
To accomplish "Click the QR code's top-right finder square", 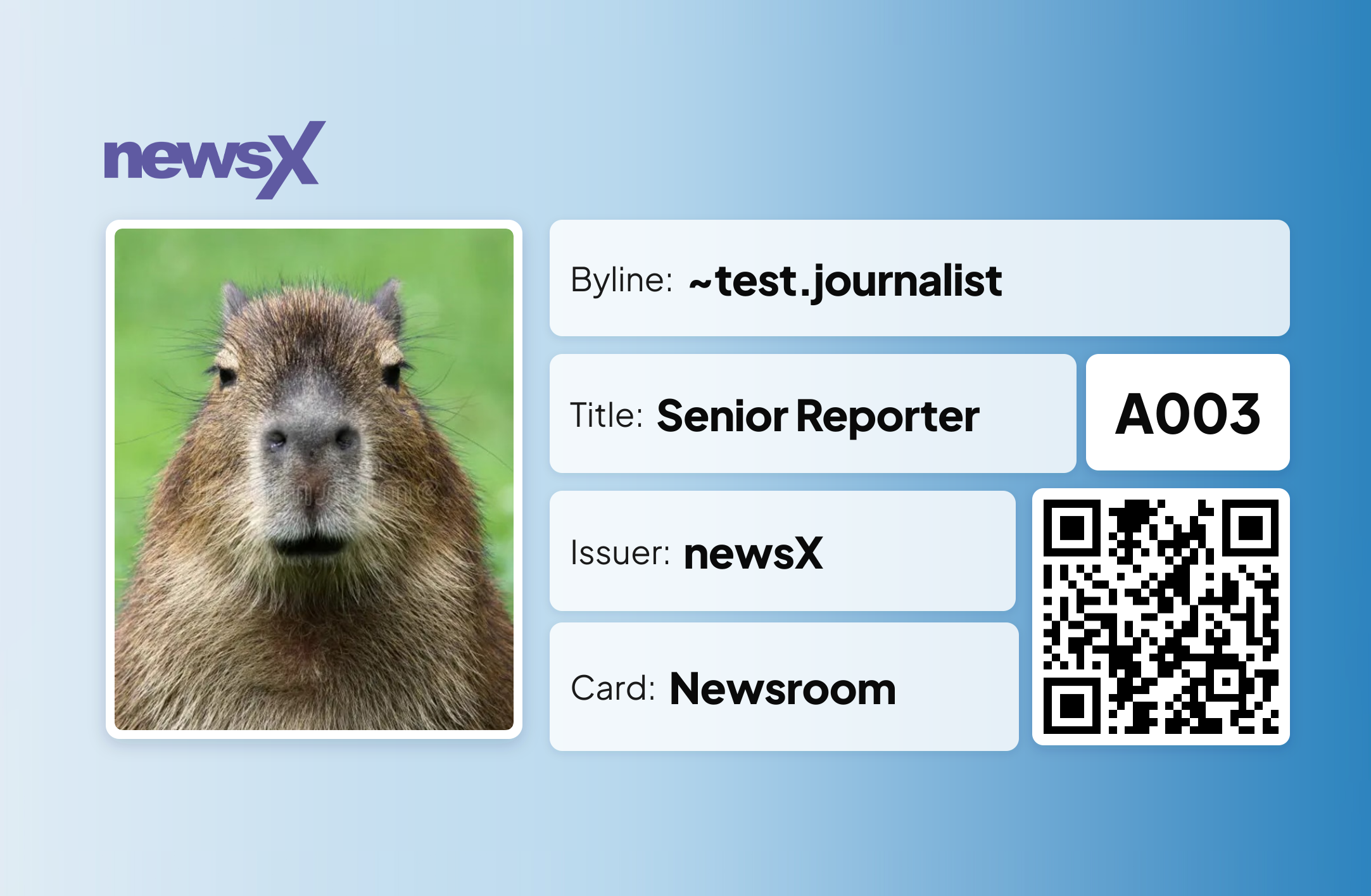I will [x=1250, y=527].
